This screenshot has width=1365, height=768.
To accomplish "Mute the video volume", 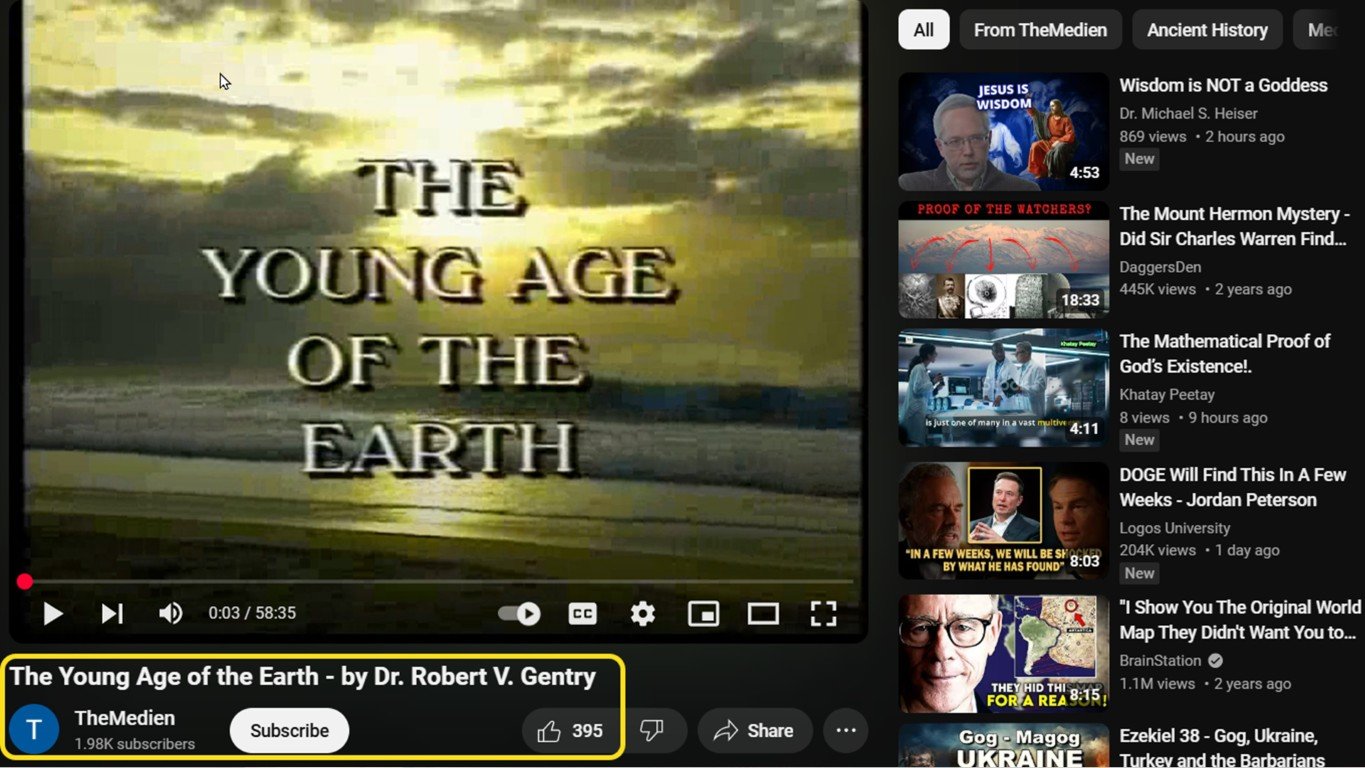I will click(170, 613).
